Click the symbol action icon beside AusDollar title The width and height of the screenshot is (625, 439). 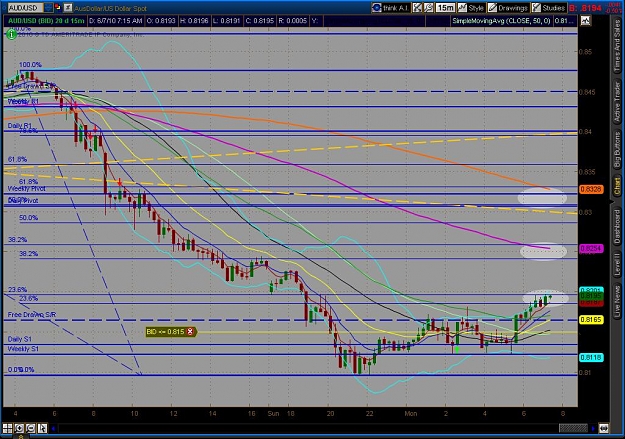[x=68, y=8]
